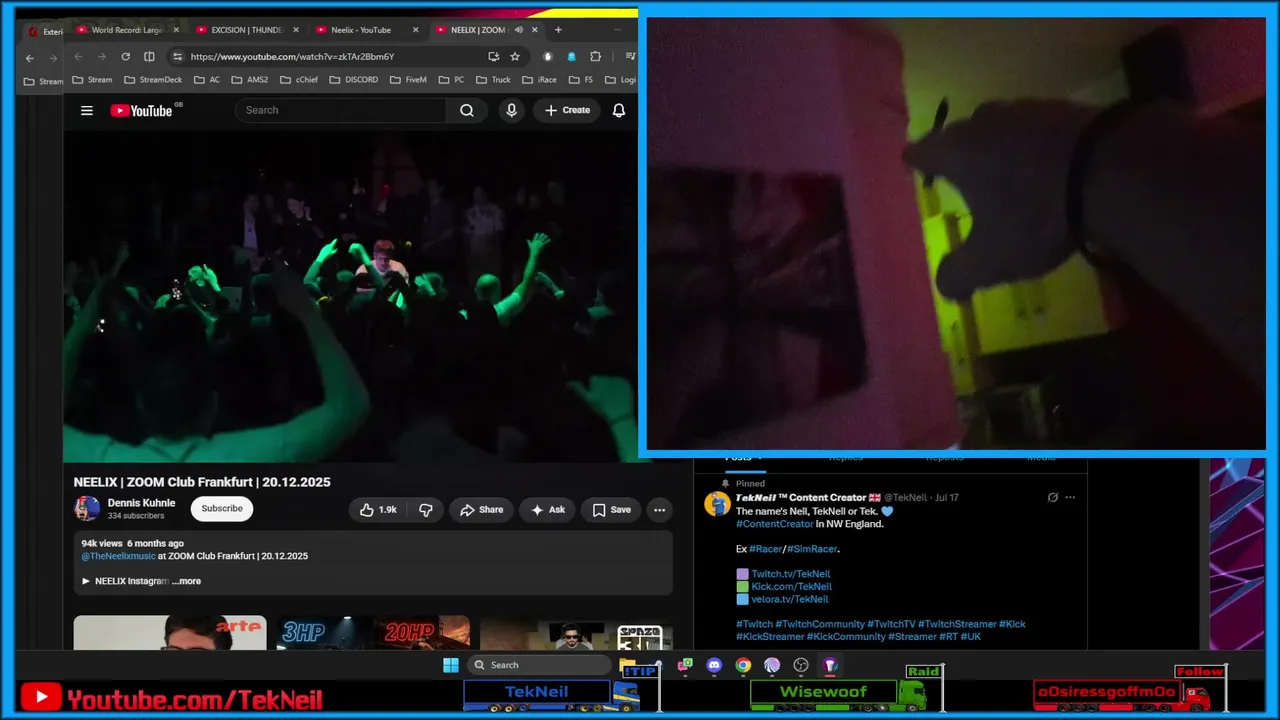Click the Ask button under the video

coord(547,510)
